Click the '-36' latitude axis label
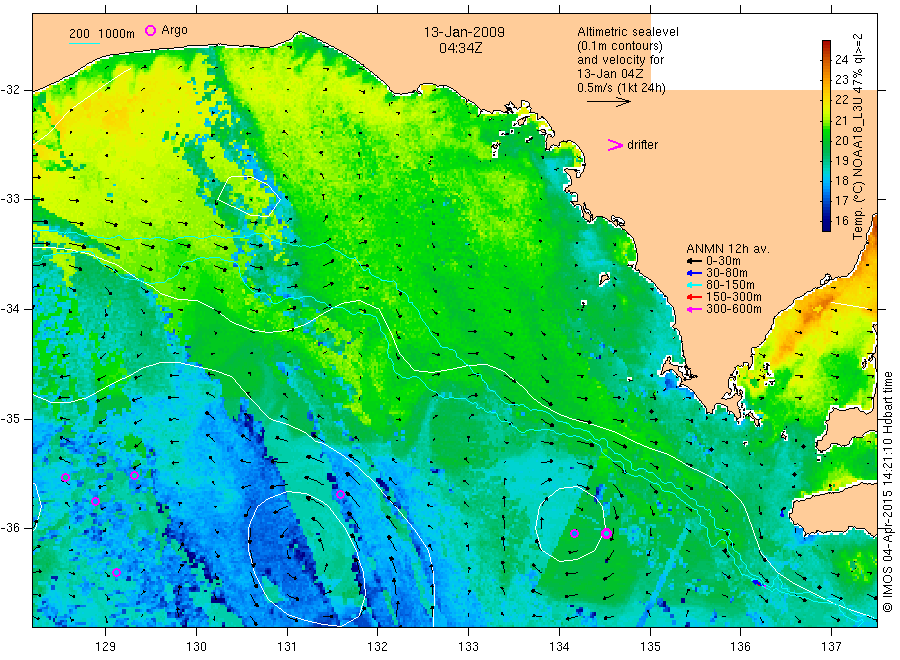The width and height of the screenshot is (900, 660). pyautogui.click(x=10, y=528)
